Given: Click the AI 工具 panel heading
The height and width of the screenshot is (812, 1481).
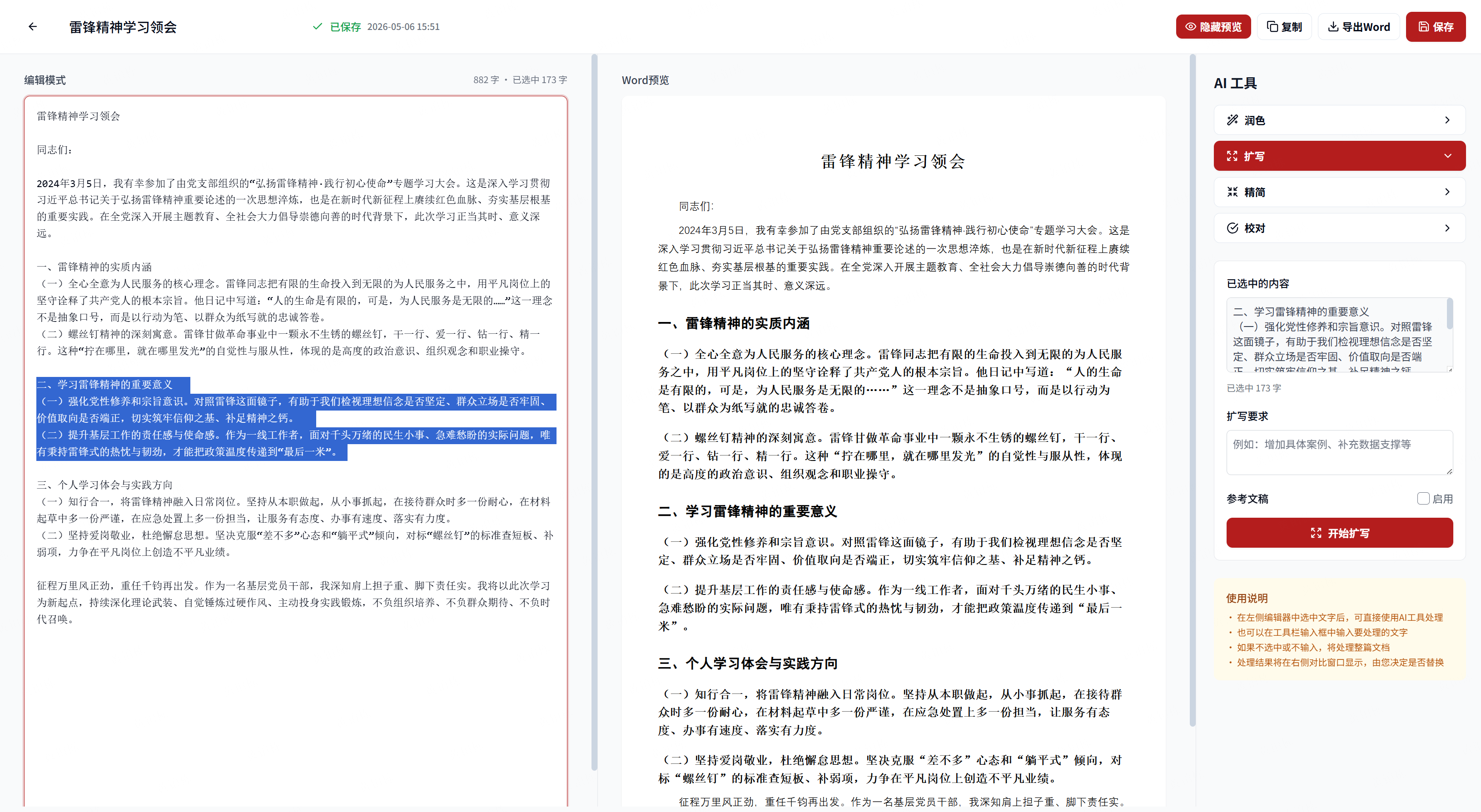Looking at the screenshot, I should click(1235, 83).
